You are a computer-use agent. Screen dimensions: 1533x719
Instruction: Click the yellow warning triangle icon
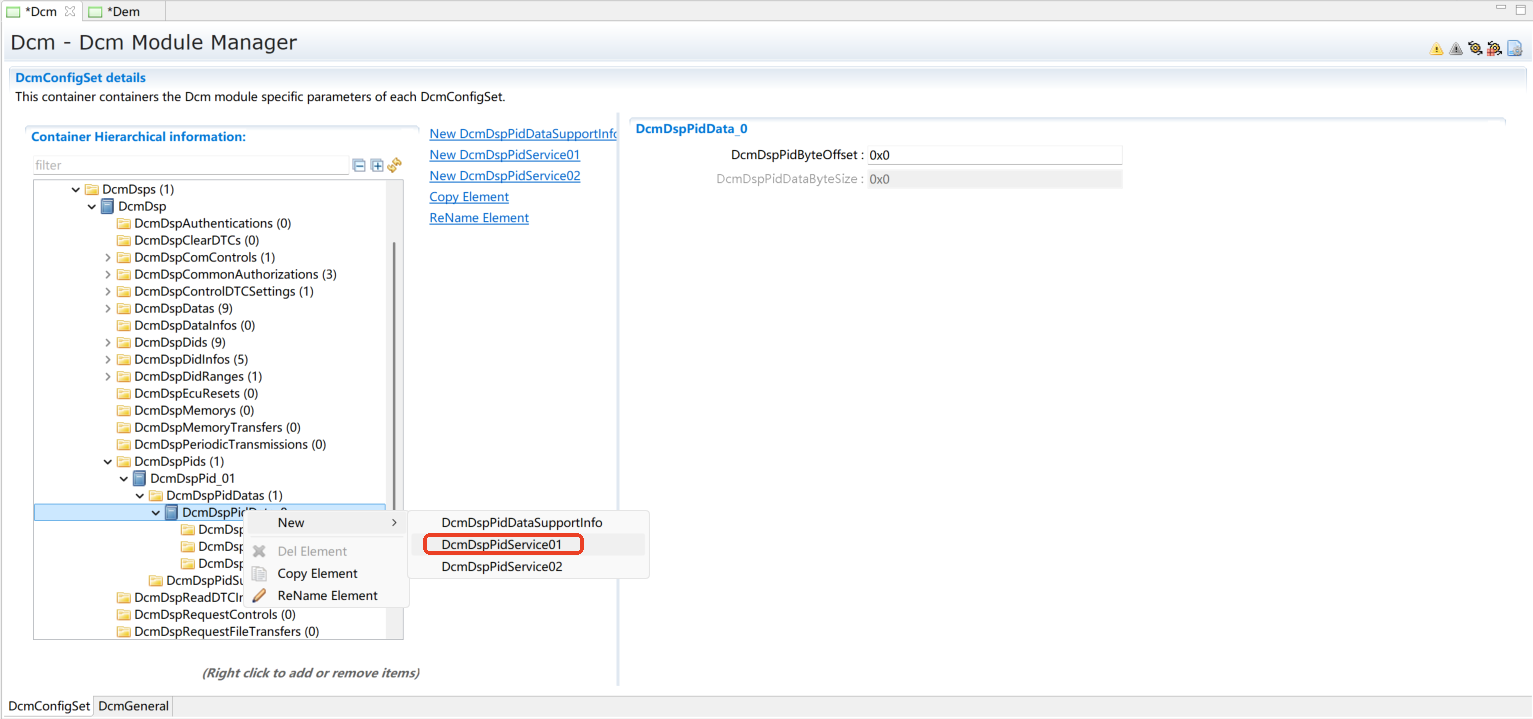point(1436,48)
